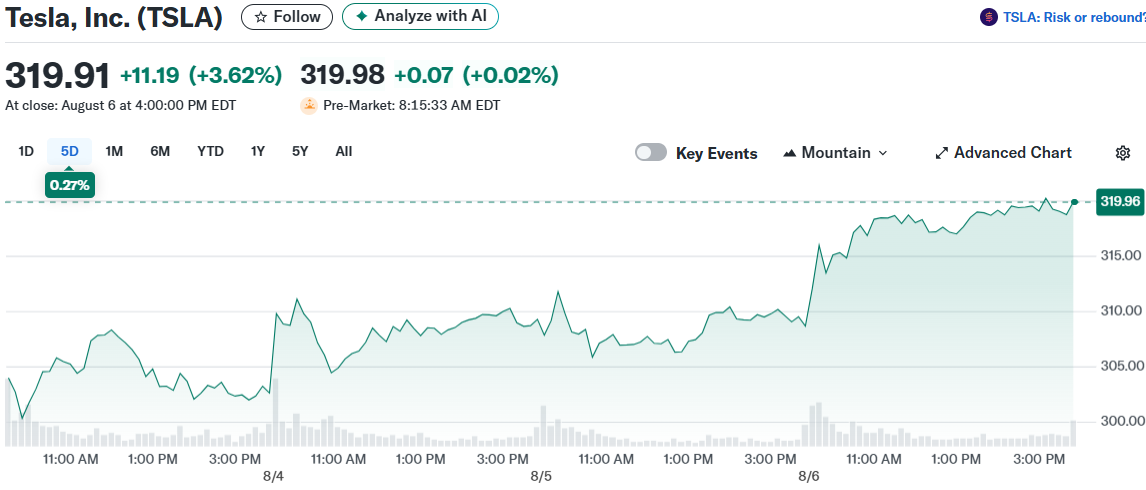The width and height of the screenshot is (1146, 490).
Task: Click the 8/6 date axis label
Action: tap(809, 476)
